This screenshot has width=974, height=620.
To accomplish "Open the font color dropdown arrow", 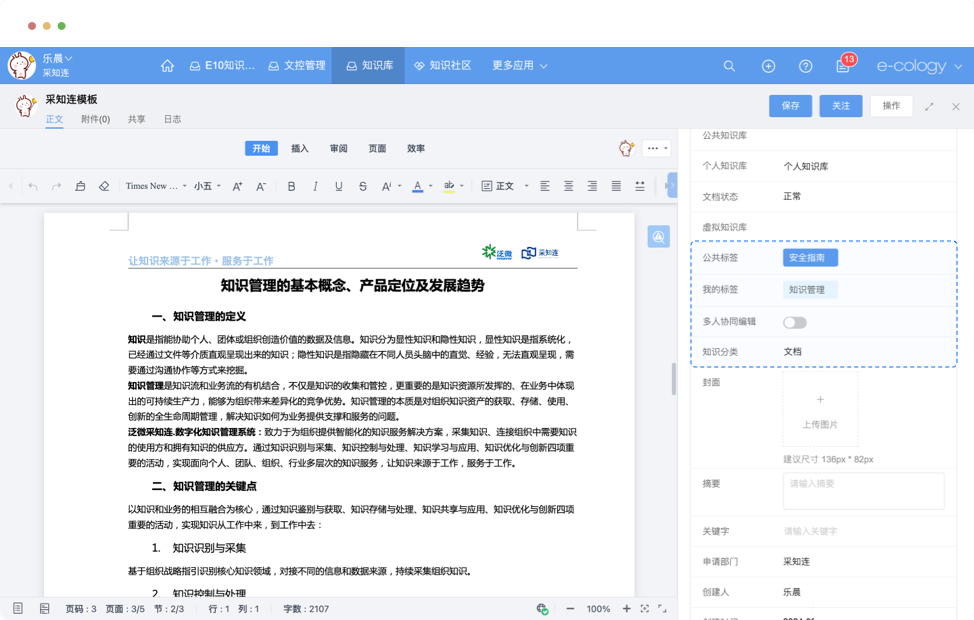I will [430, 186].
